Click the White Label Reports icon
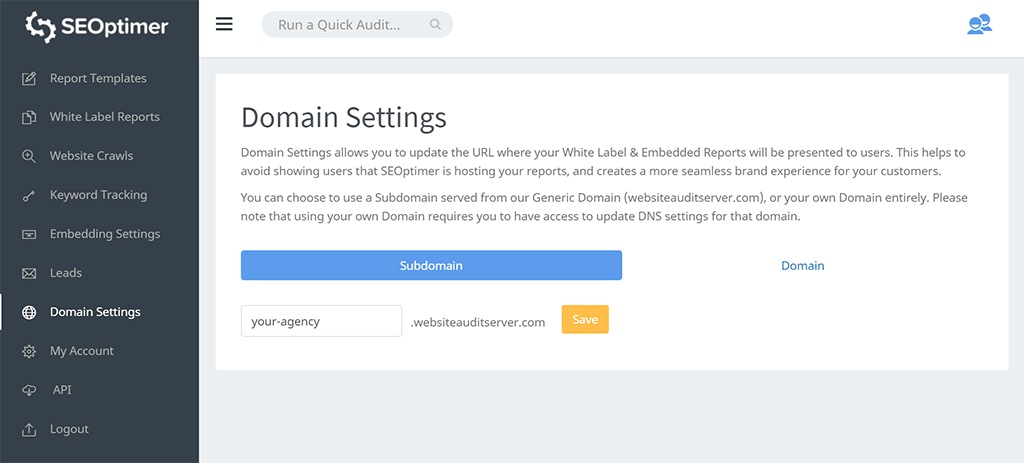 (x=29, y=117)
